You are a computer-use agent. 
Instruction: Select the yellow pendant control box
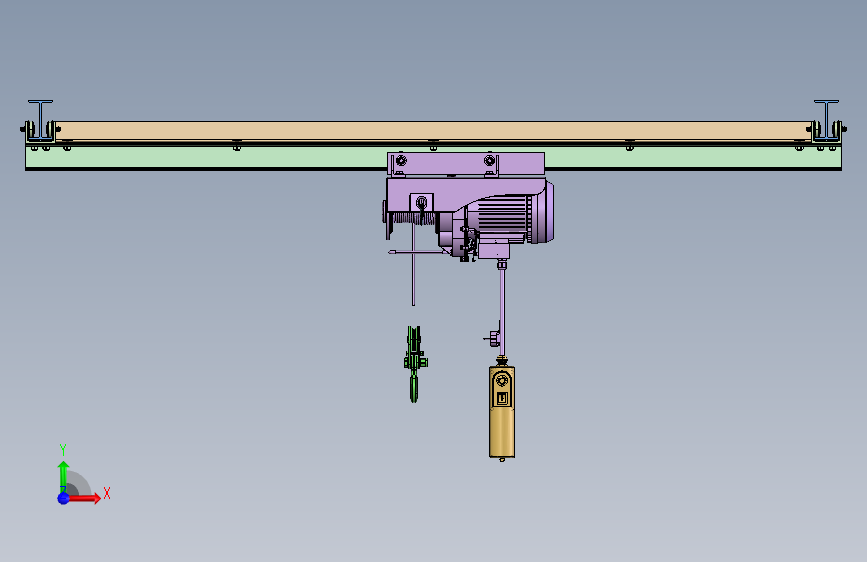[x=502, y=412]
